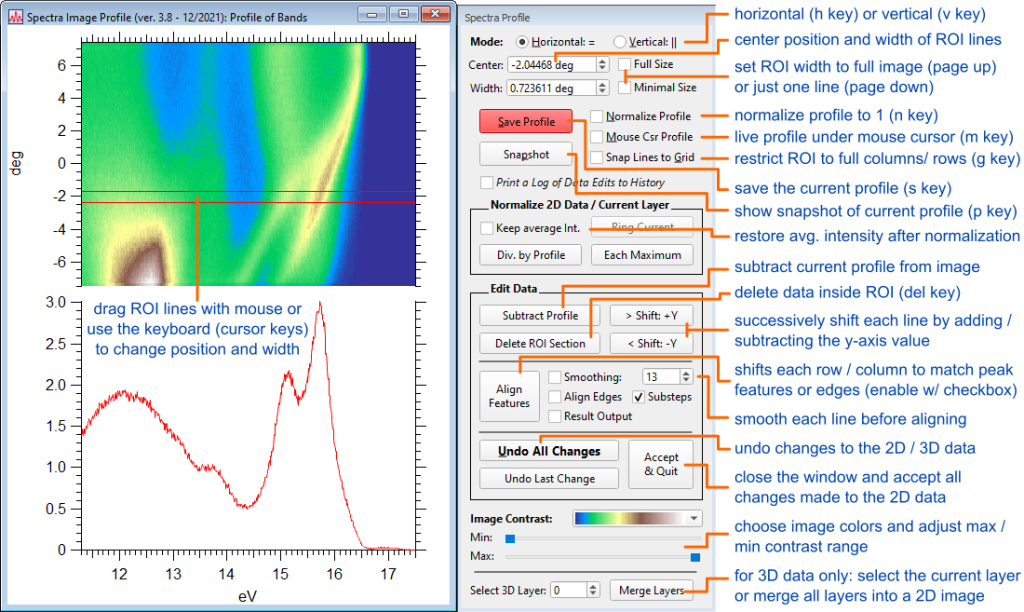Disable the Substeps checkbox

click(x=636, y=398)
